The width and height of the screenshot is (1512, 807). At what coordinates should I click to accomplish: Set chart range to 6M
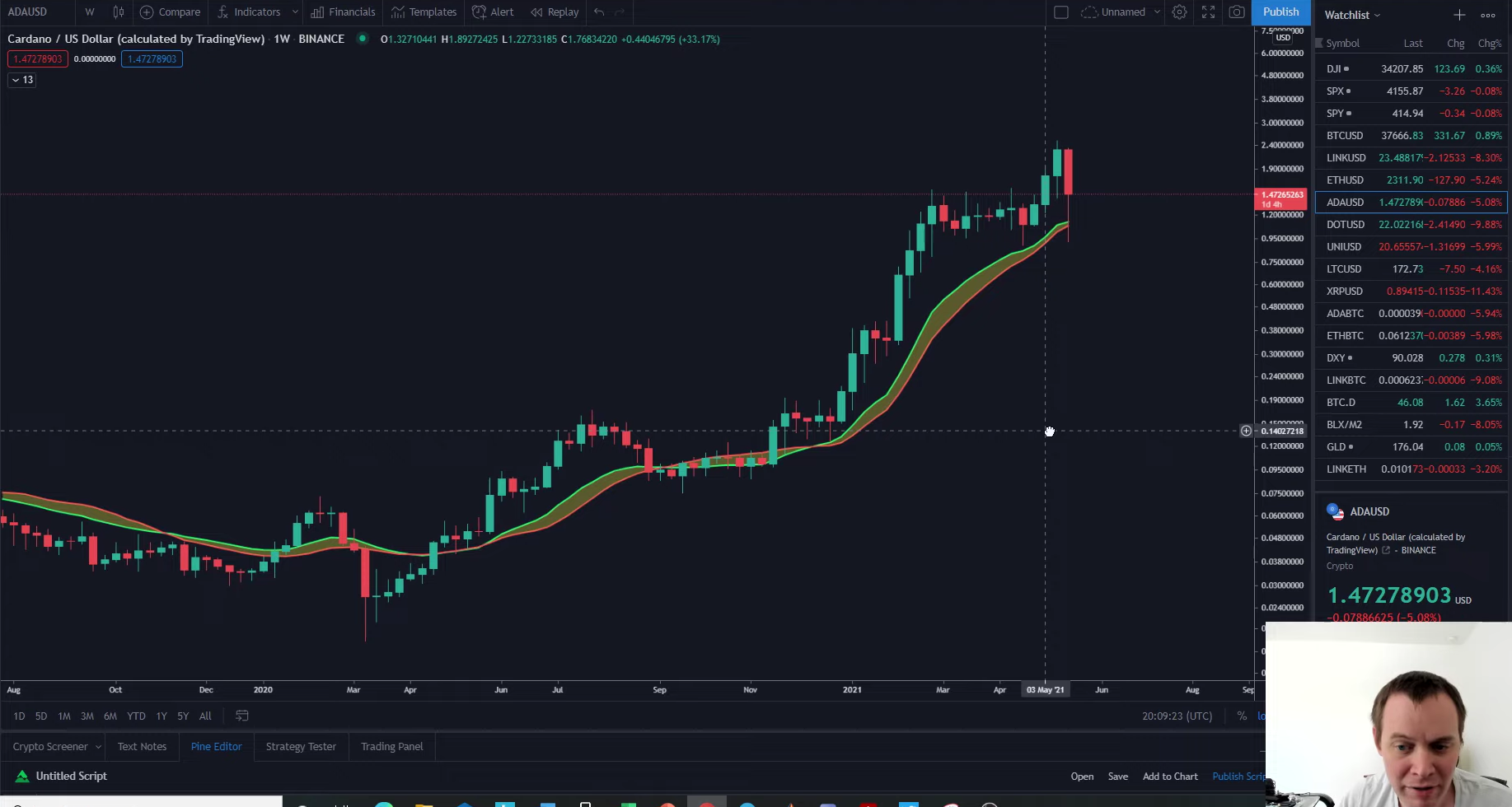[110, 716]
